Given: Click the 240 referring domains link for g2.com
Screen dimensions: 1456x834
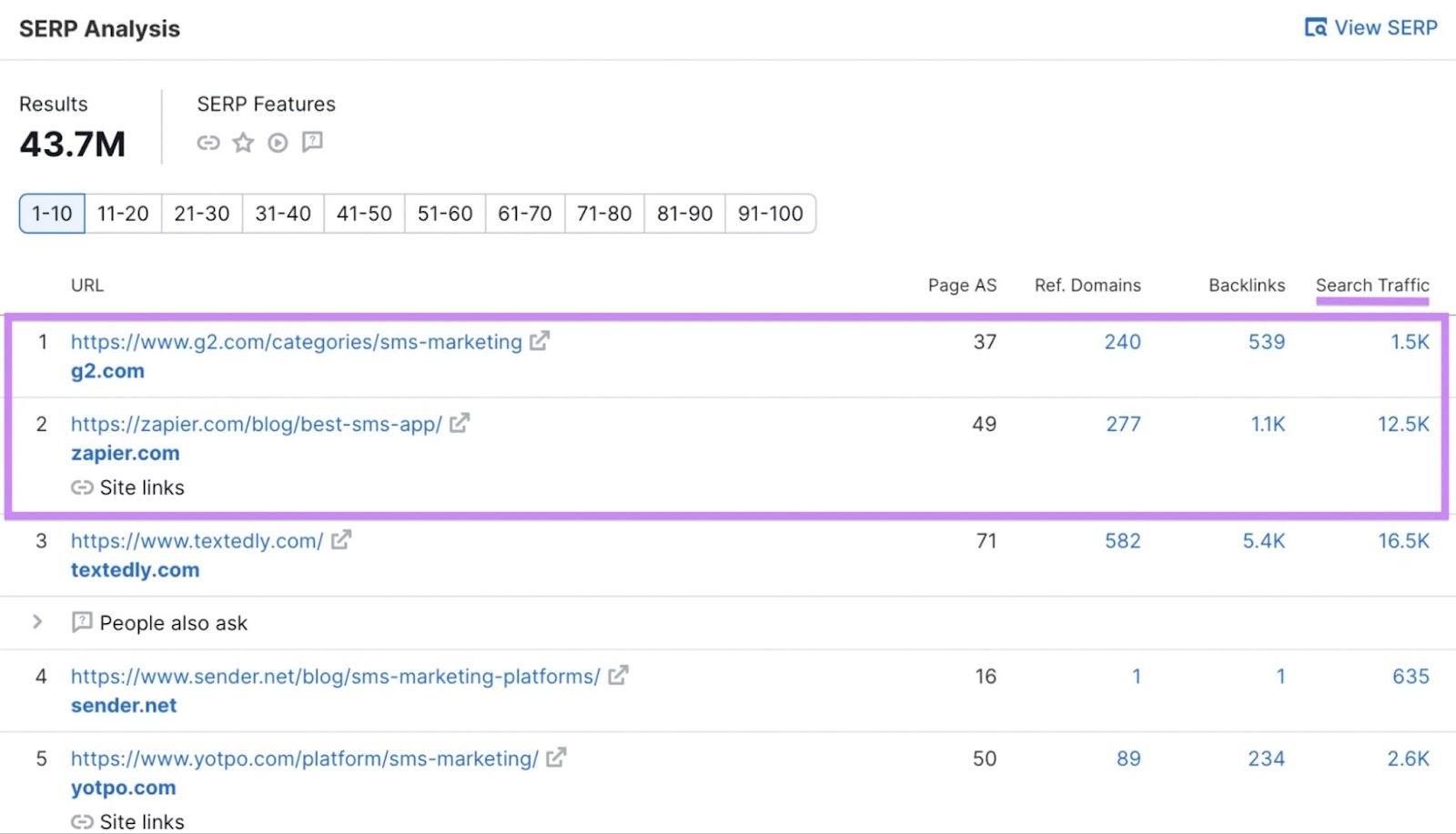Looking at the screenshot, I should coord(1123,342).
